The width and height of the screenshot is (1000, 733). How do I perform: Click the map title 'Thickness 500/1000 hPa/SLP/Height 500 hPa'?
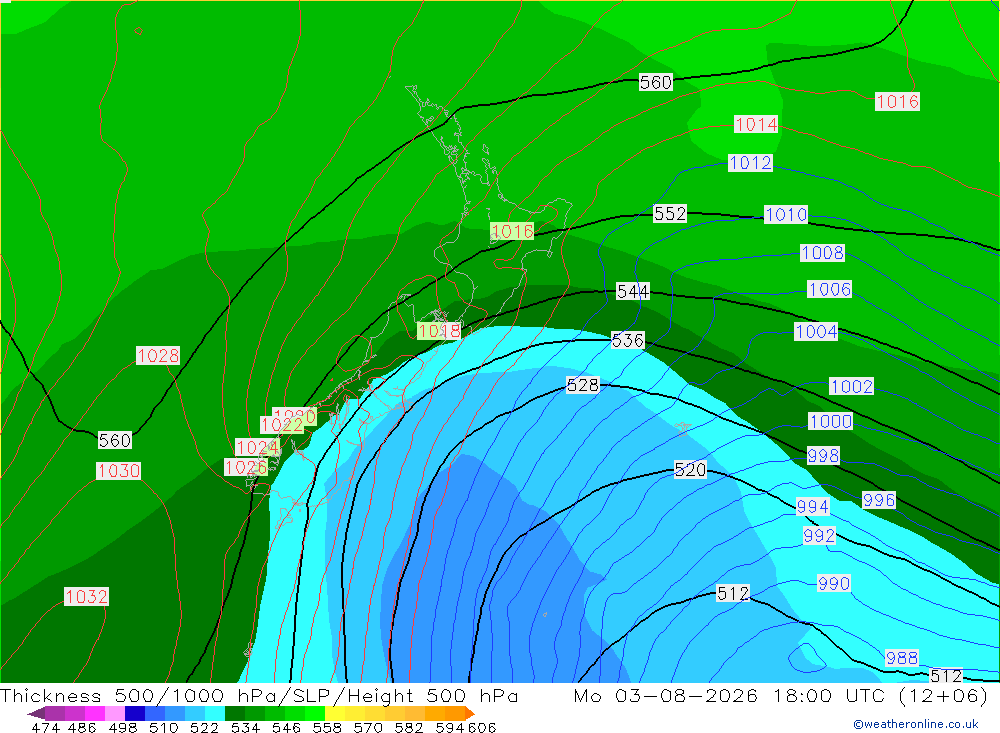[259, 695]
